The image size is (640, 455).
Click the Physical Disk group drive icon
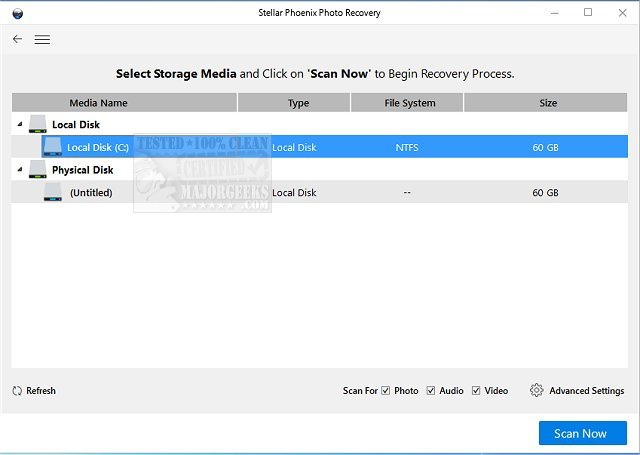tap(38, 170)
